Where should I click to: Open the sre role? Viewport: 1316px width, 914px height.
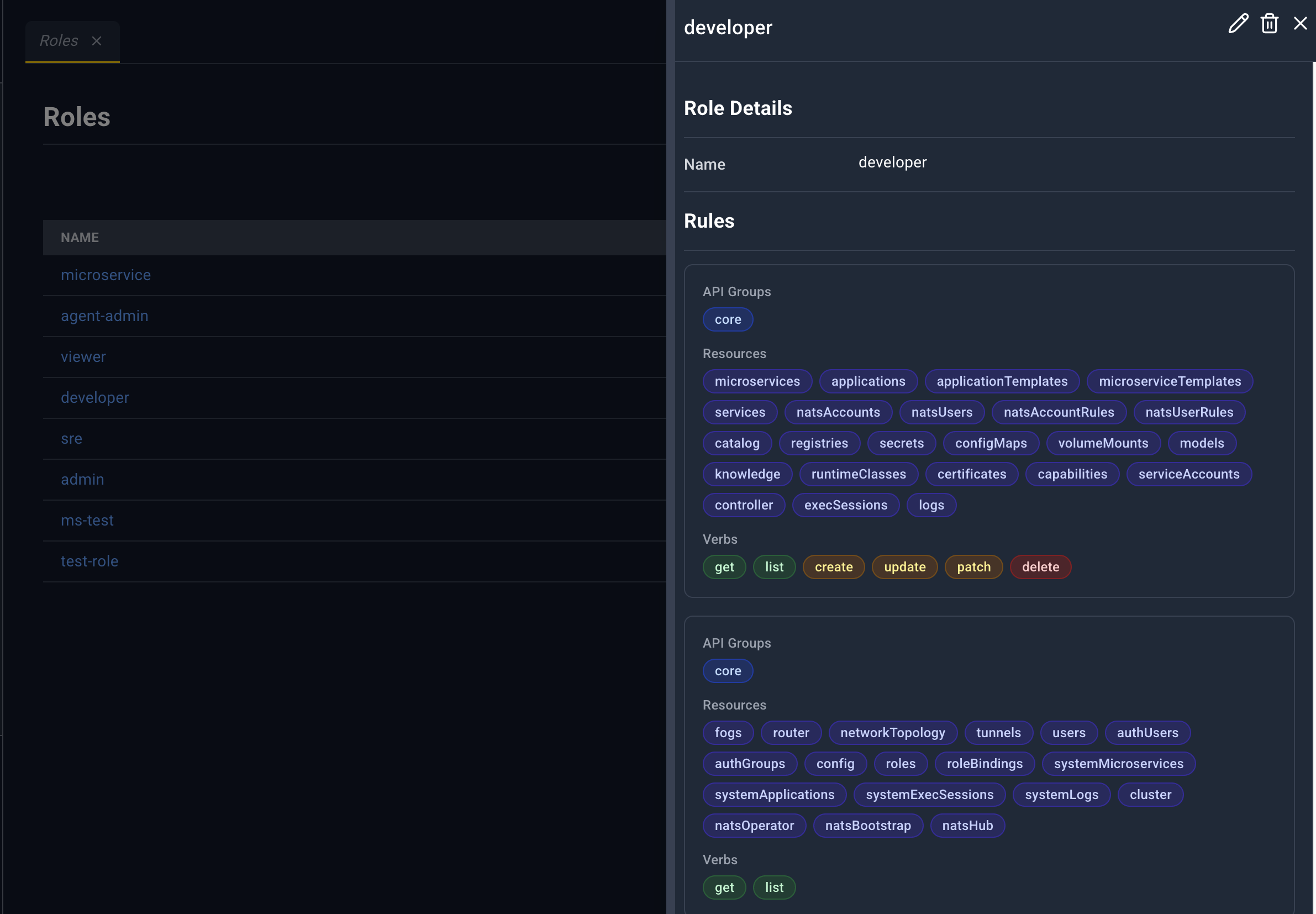click(x=72, y=438)
